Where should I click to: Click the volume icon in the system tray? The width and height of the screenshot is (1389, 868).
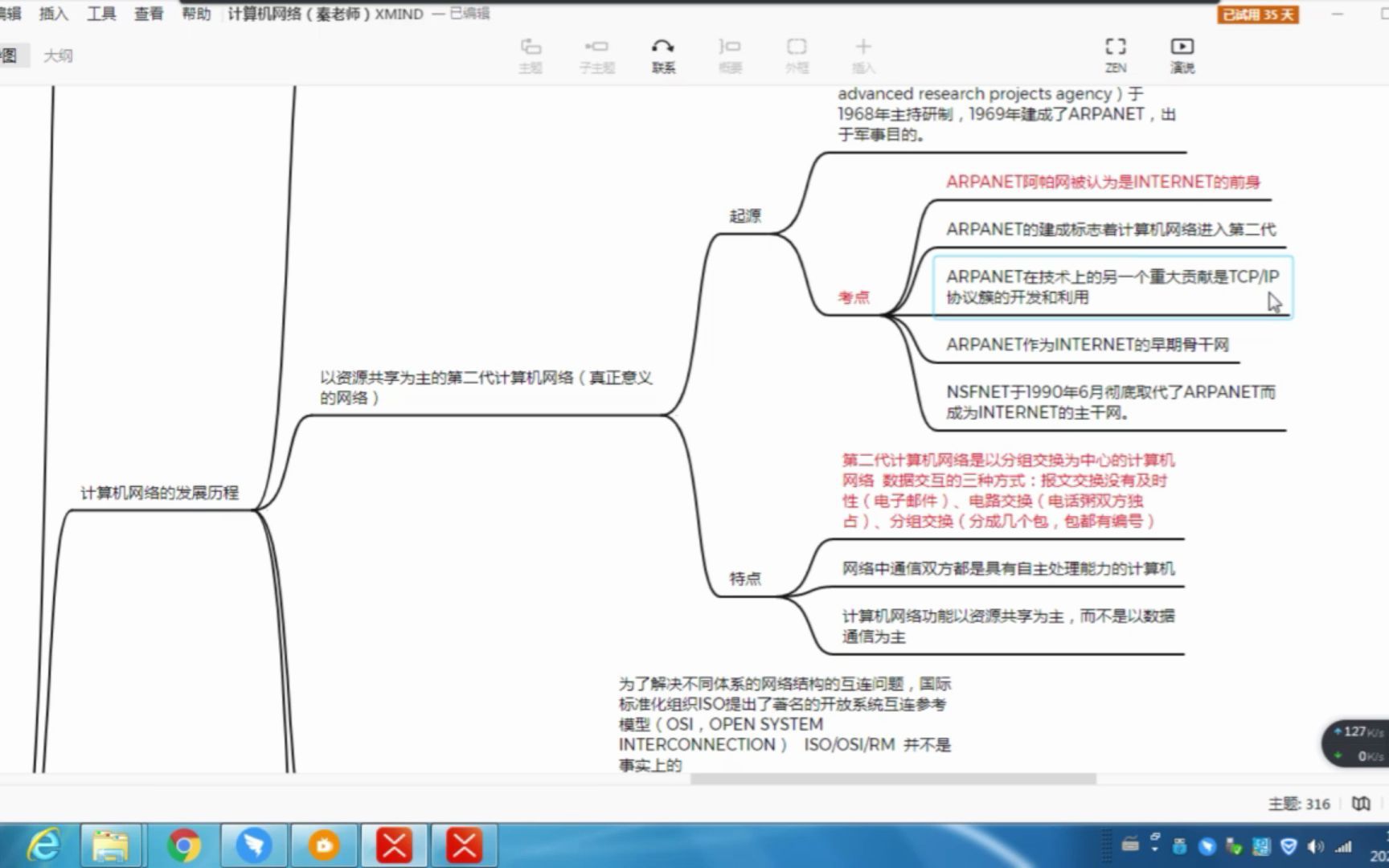click(x=1316, y=846)
